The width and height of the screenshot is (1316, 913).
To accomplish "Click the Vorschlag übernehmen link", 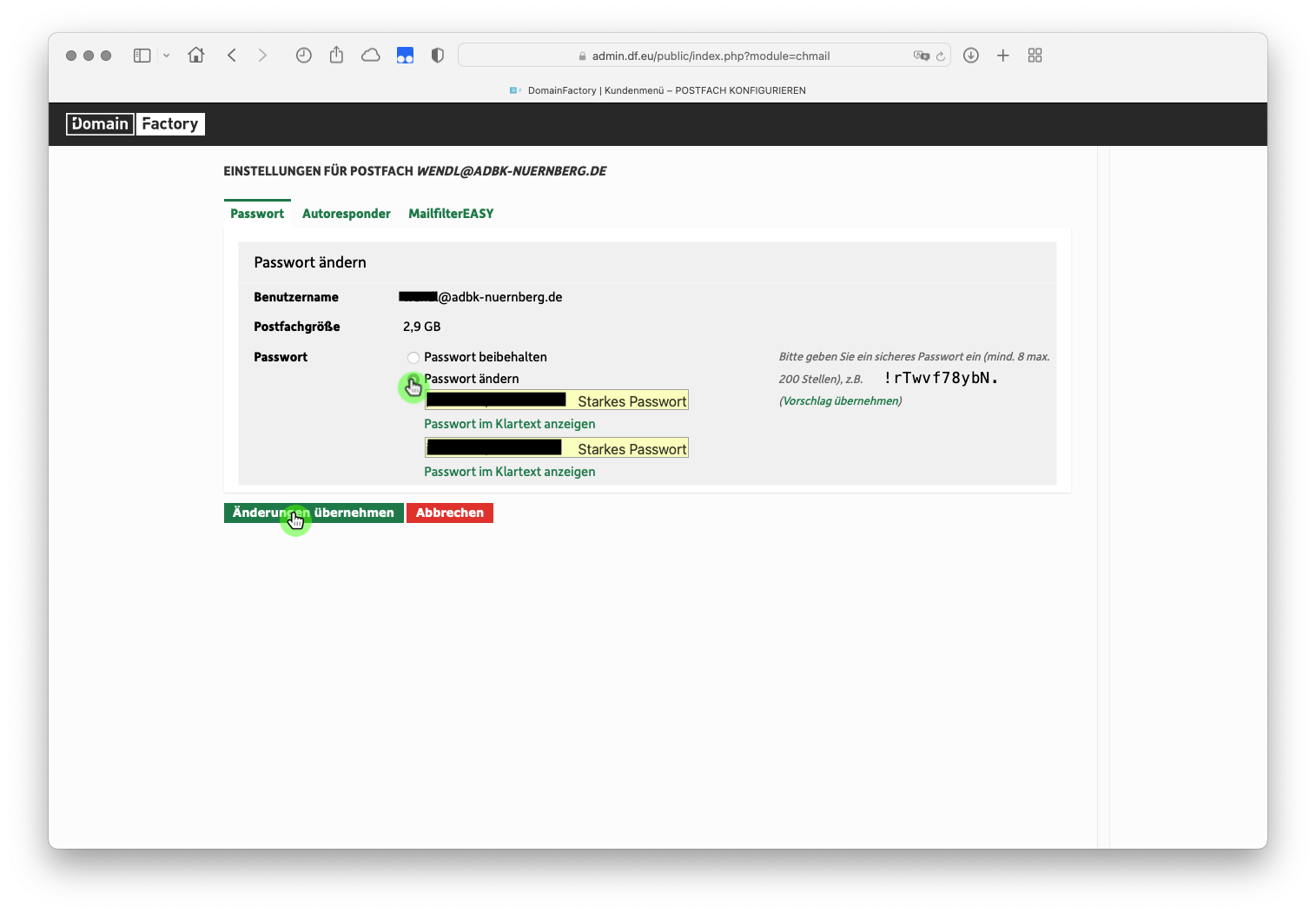I will (840, 401).
